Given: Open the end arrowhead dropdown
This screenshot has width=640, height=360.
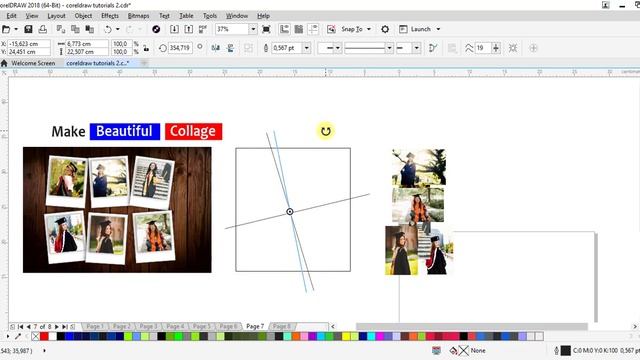Looking at the screenshot, I should tap(416, 48).
